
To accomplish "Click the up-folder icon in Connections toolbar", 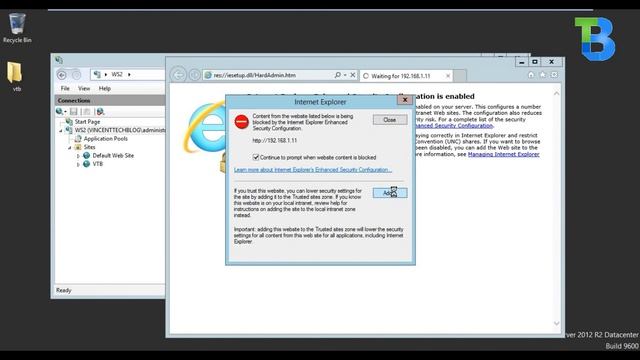I will pos(87,111).
